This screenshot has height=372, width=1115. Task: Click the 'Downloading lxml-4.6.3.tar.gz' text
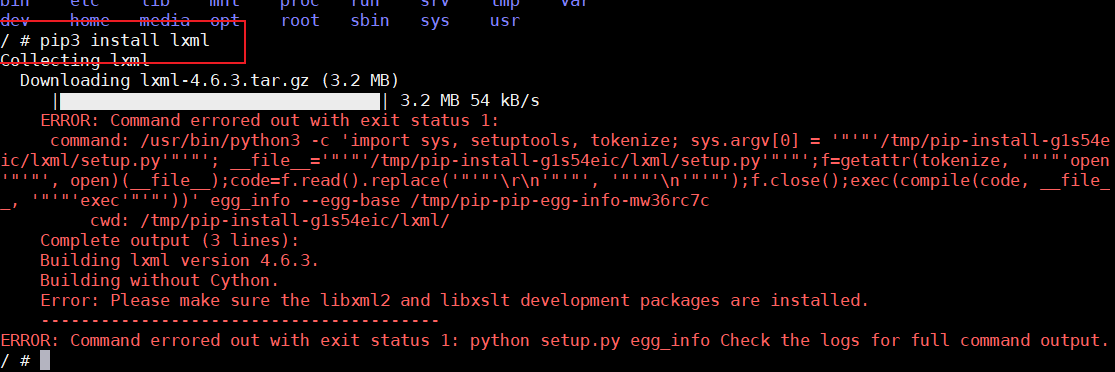tap(164, 80)
